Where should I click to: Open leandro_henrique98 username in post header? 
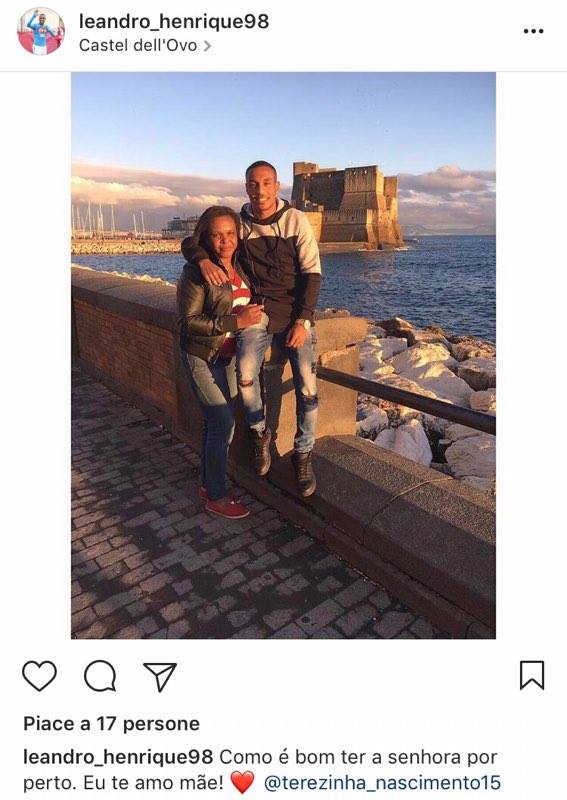pyautogui.click(x=174, y=21)
